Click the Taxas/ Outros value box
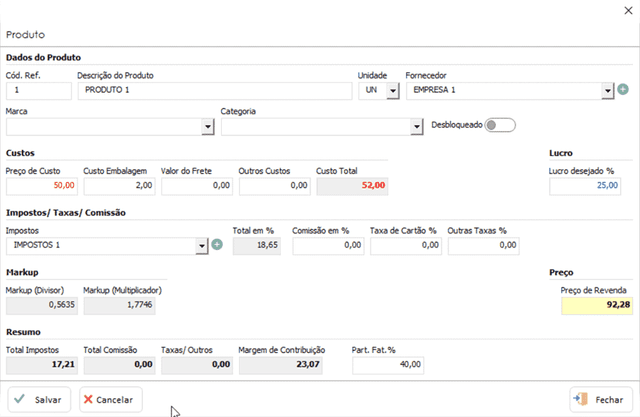Image resolution: width=640 pixels, height=417 pixels. click(x=197, y=365)
